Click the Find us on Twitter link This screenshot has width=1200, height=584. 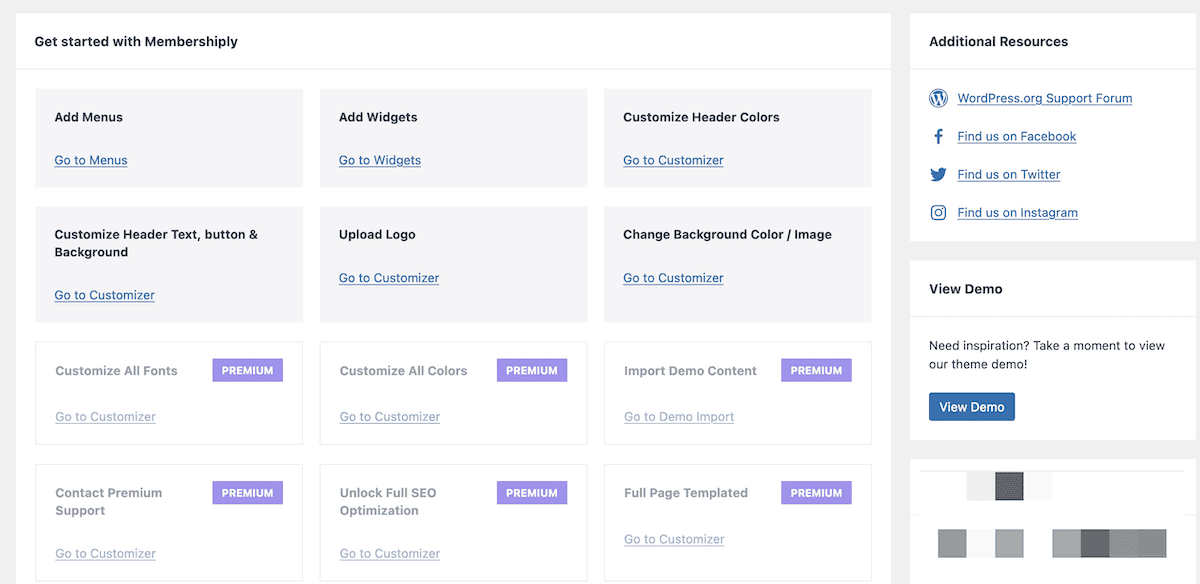click(1008, 174)
